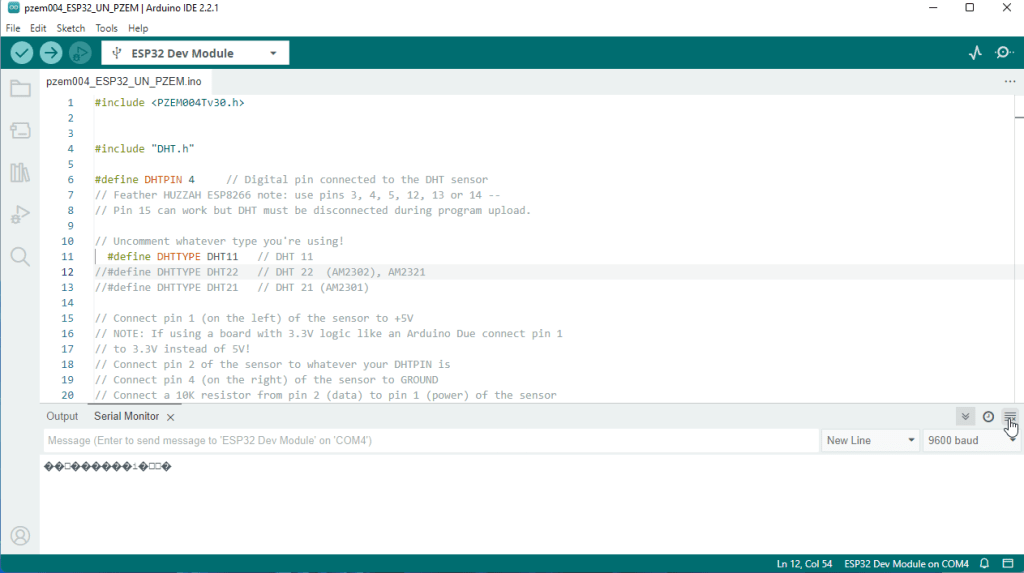Open the 9600 baud rate dropdown

click(x=970, y=440)
